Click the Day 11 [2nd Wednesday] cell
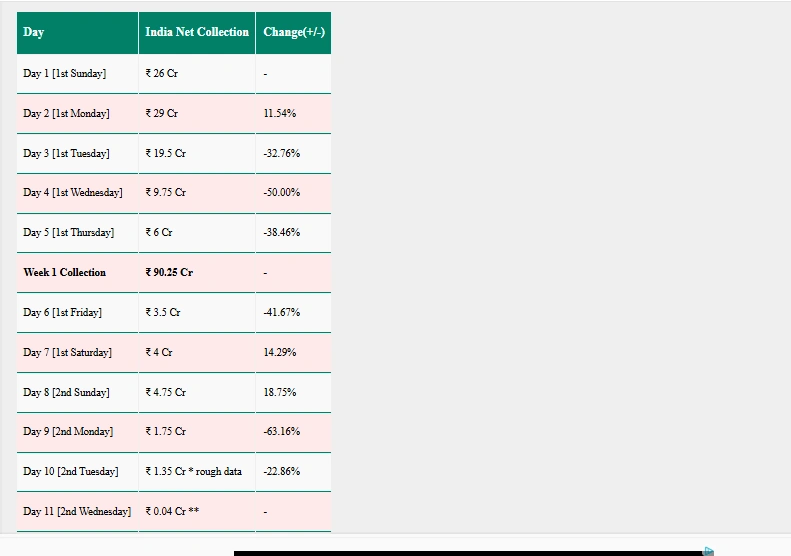The image size is (791, 556). (x=77, y=512)
